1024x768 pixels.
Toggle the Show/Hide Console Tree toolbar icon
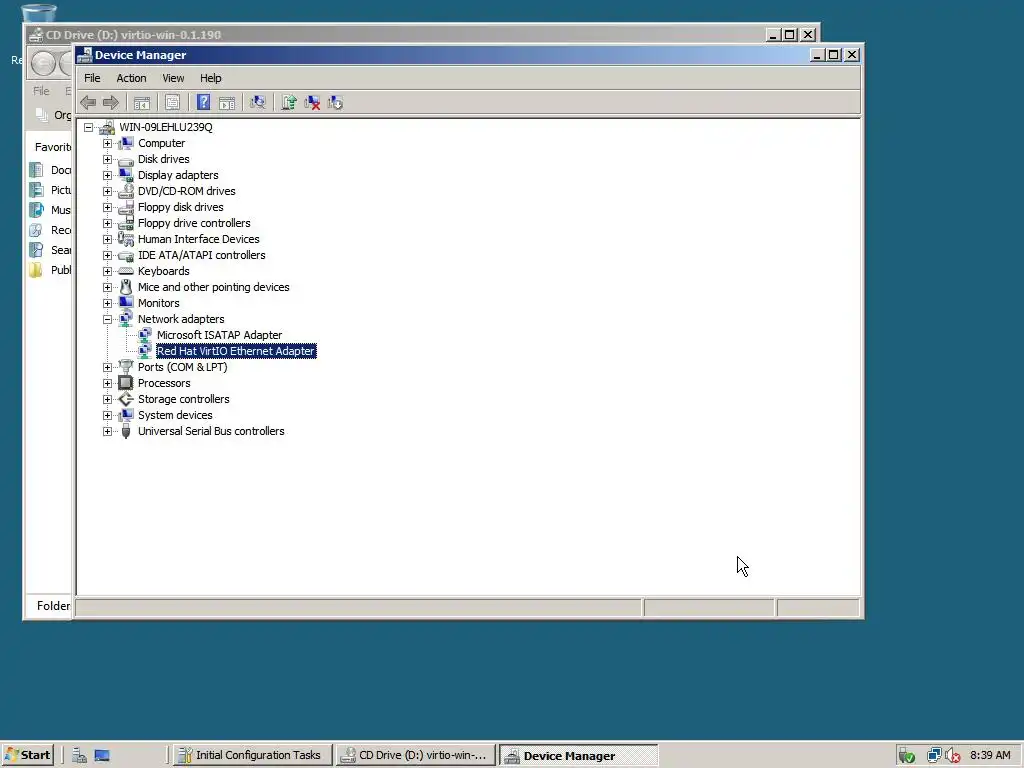(x=142, y=103)
